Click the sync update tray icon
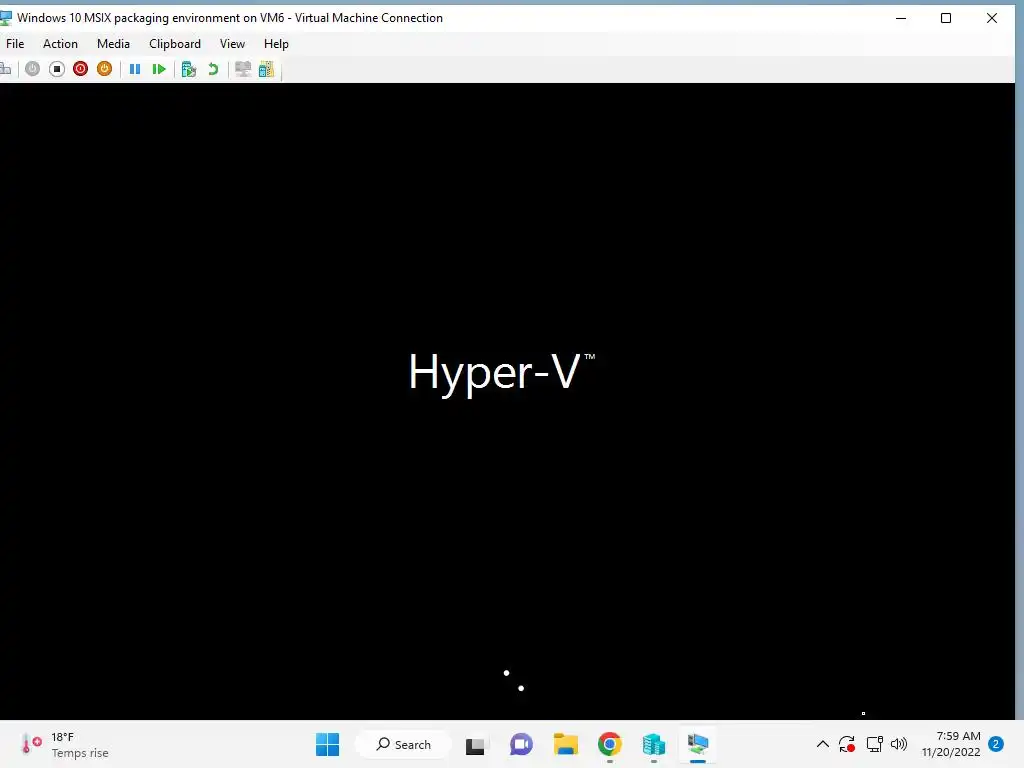The height and width of the screenshot is (768, 1024). point(847,744)
